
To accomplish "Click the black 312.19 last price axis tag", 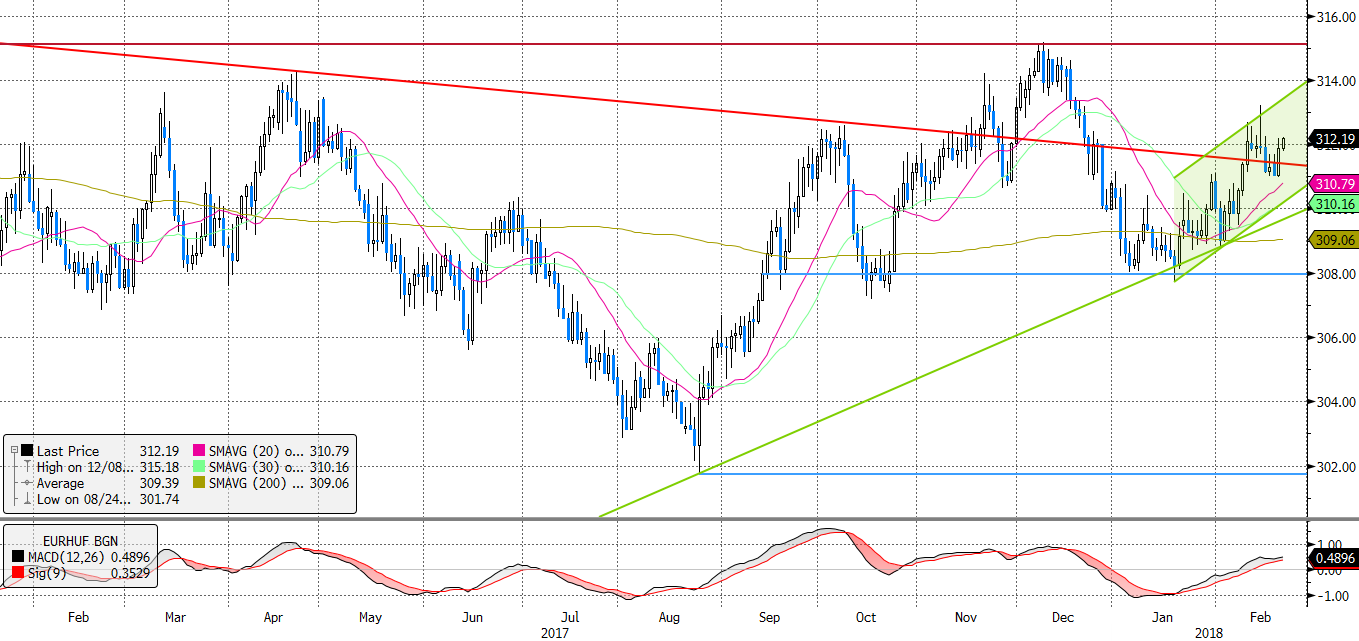I will (x=1333, y=139).
